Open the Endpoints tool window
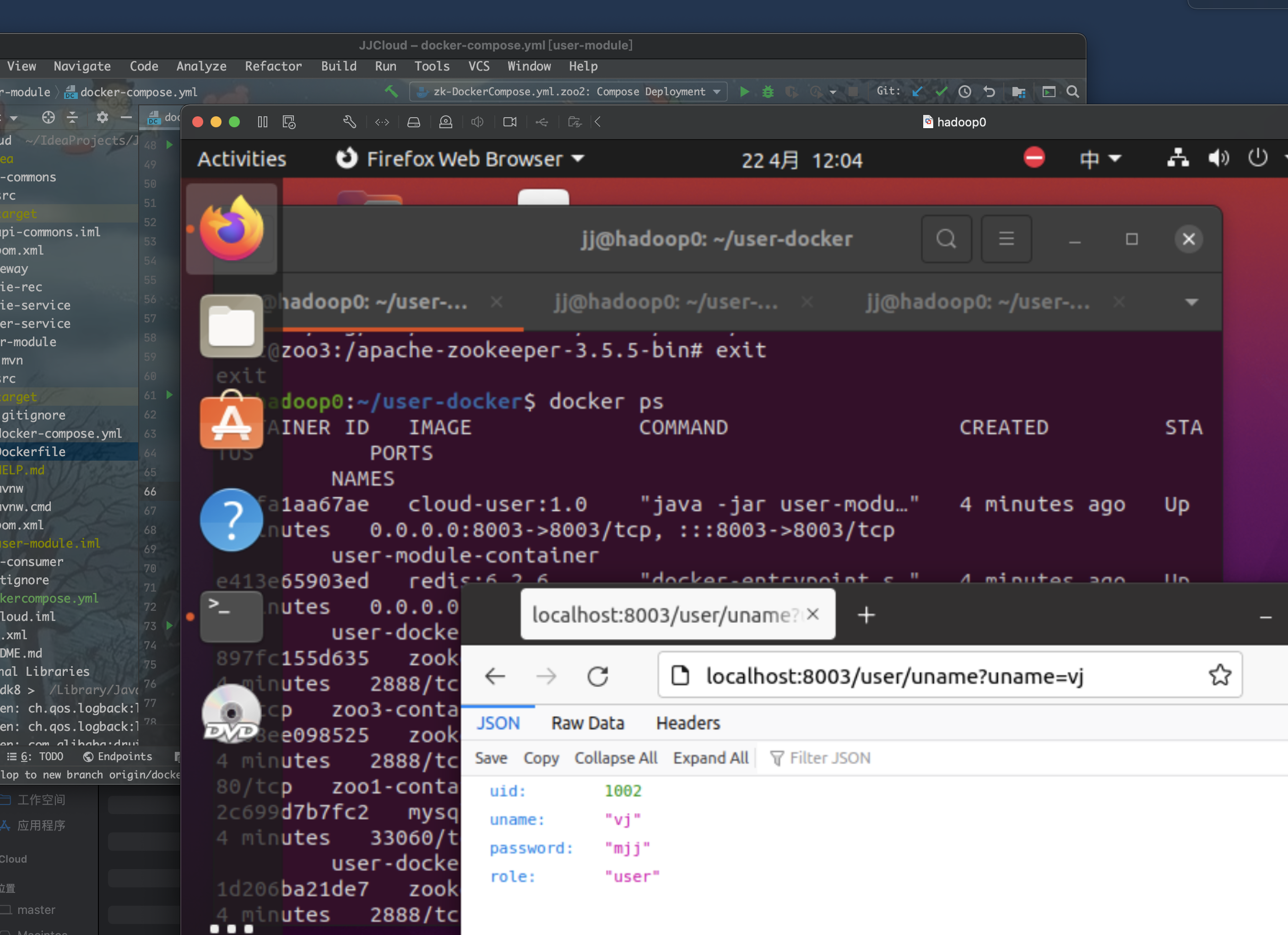Image resolution: width=1288 pixels, height=935 pixels. [x=118, y=756]
